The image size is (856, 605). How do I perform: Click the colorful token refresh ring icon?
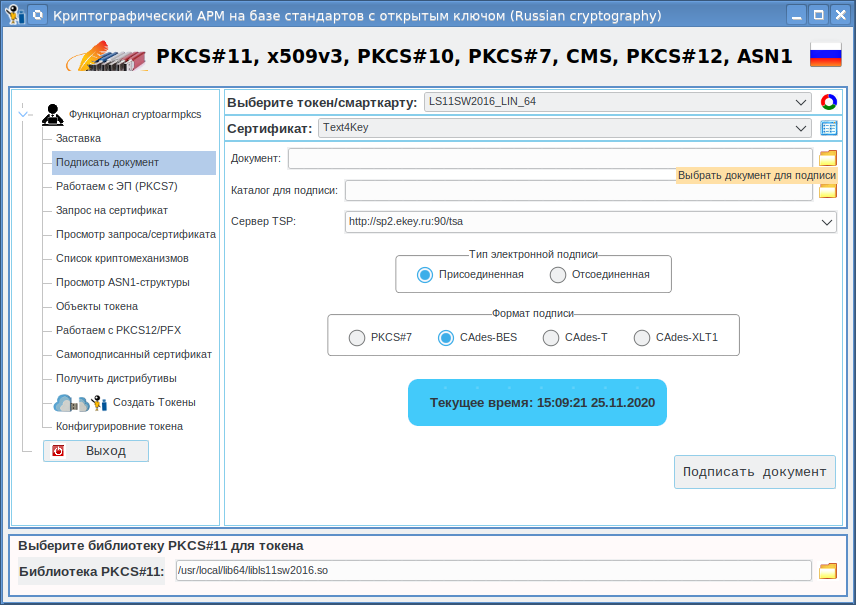pos(828,102)
